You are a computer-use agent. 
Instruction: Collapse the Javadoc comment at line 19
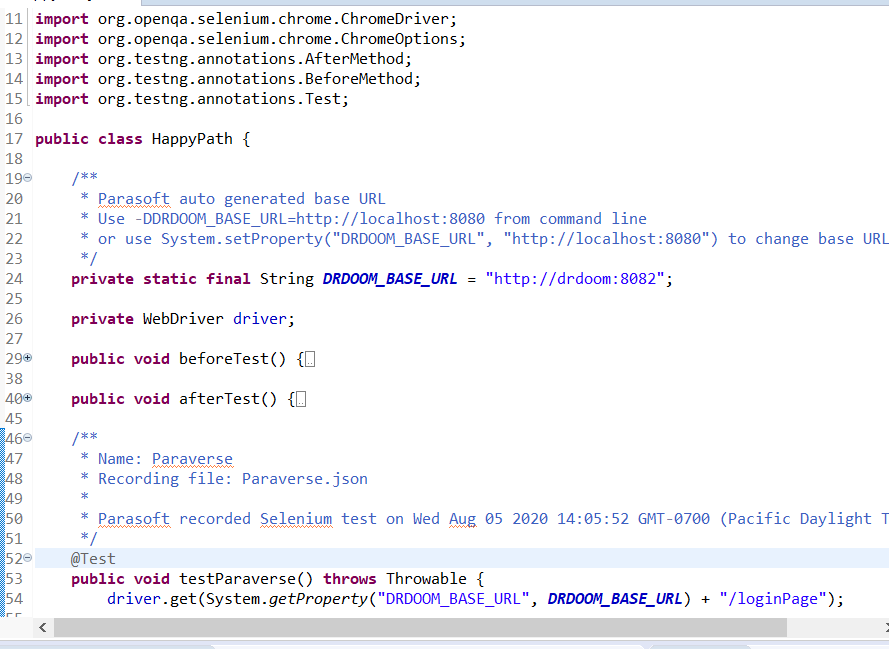[x=27, y=178]
